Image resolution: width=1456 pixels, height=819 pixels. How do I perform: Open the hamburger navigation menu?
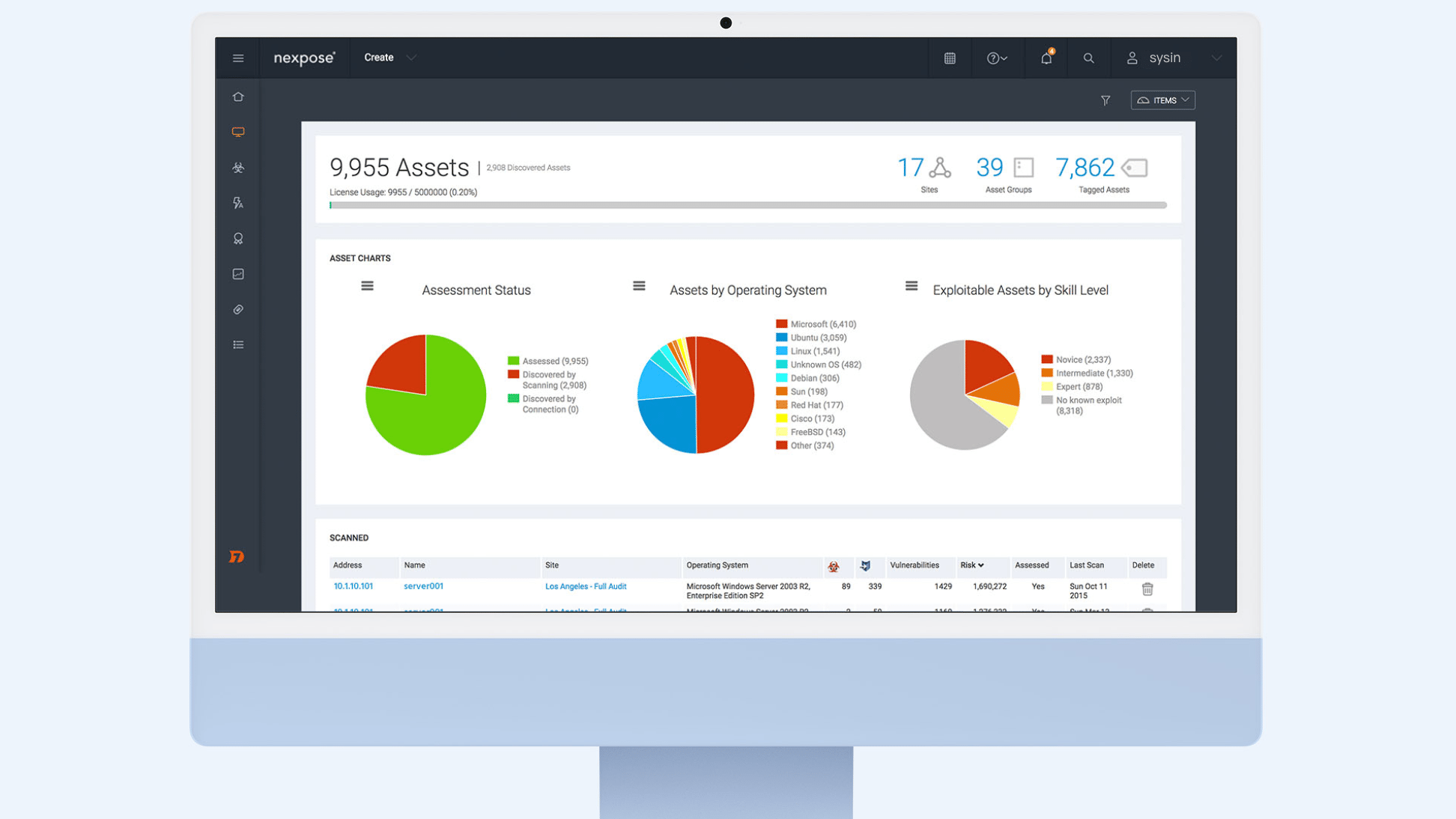238,58
